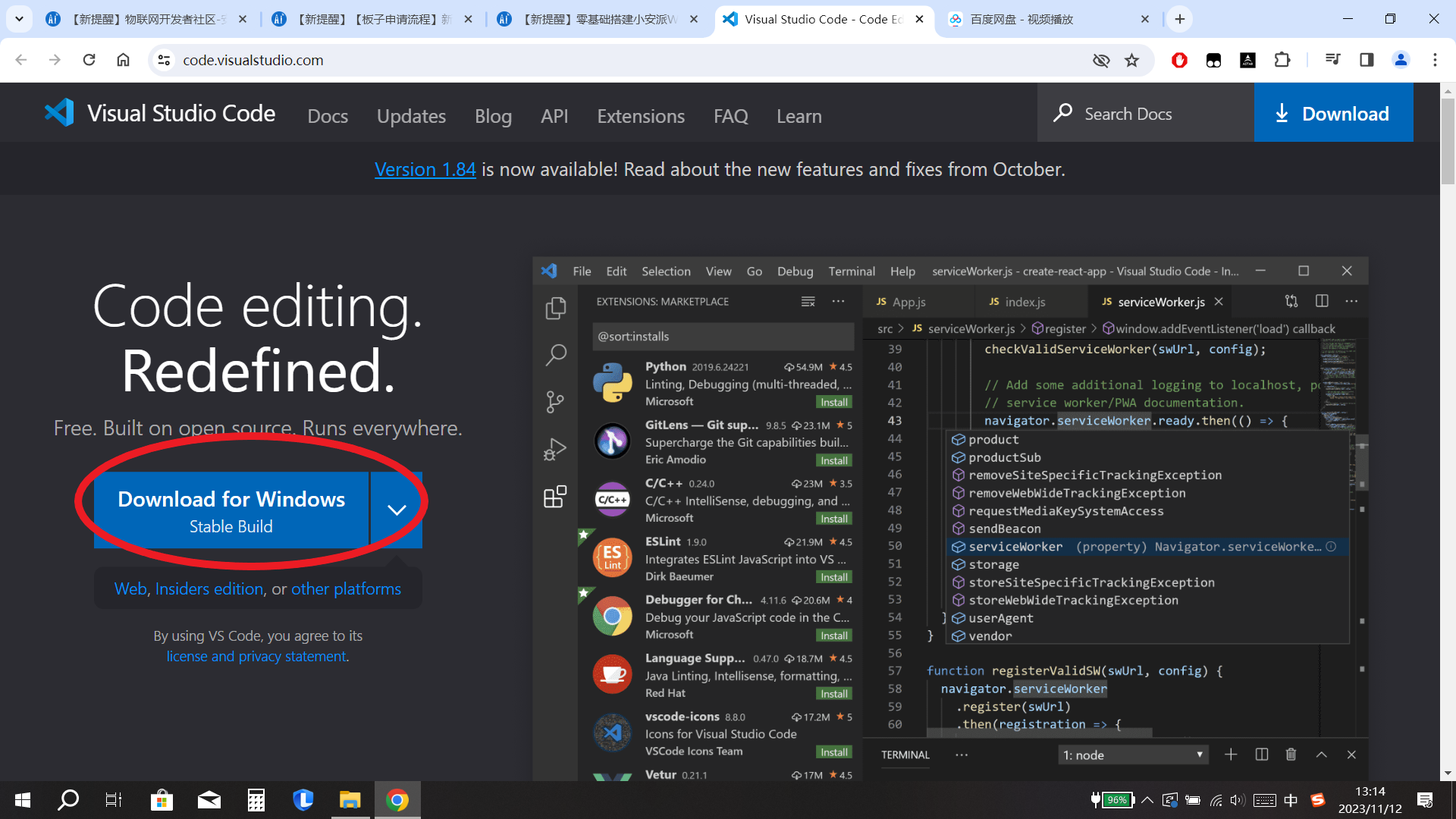This screenshot has height=819, width=1456.
Task: Click the blue Download button in header
Action: pyautogui.click(x=1333, y=113)
